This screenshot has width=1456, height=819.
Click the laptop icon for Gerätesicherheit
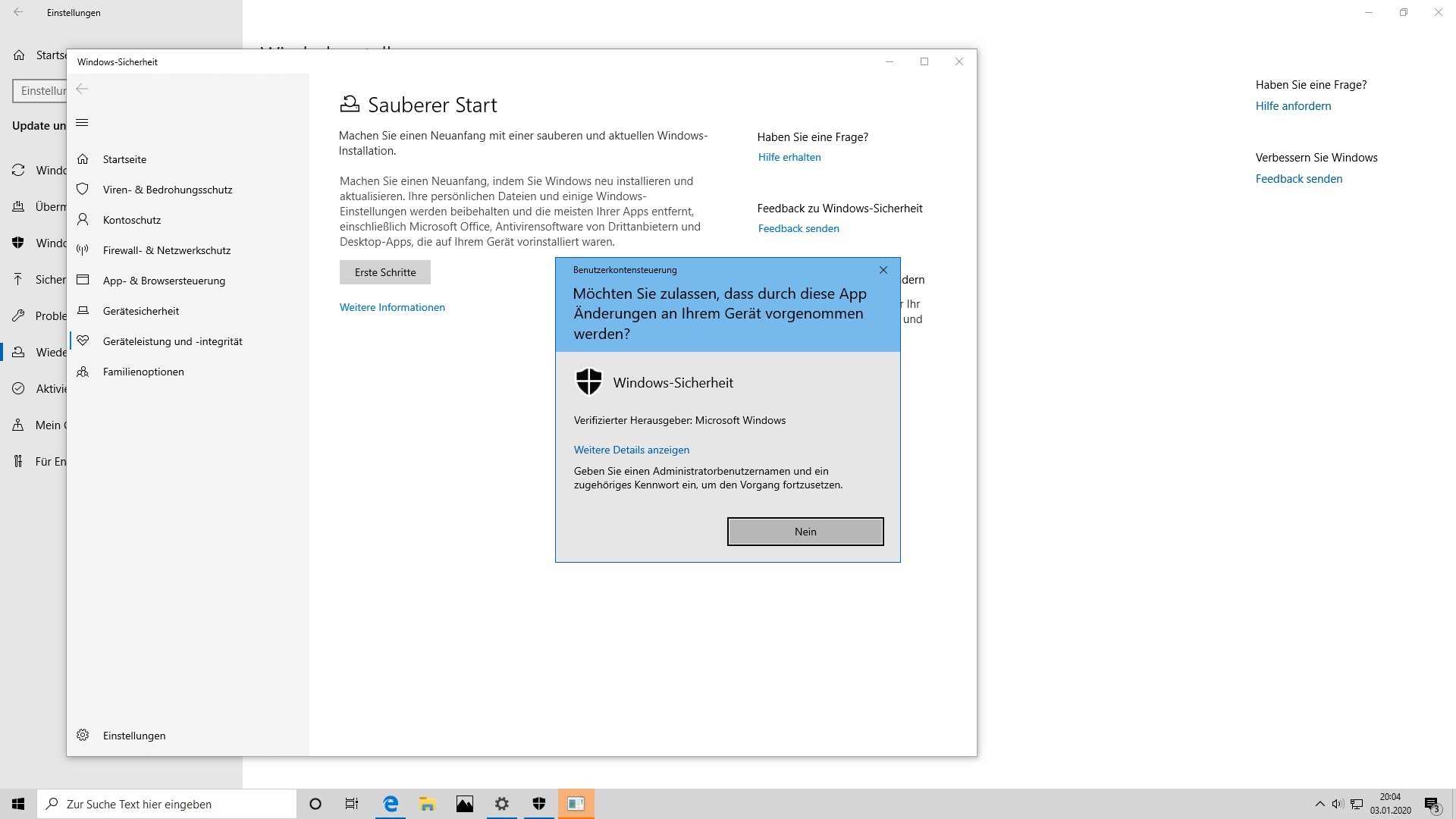(83, 311)
